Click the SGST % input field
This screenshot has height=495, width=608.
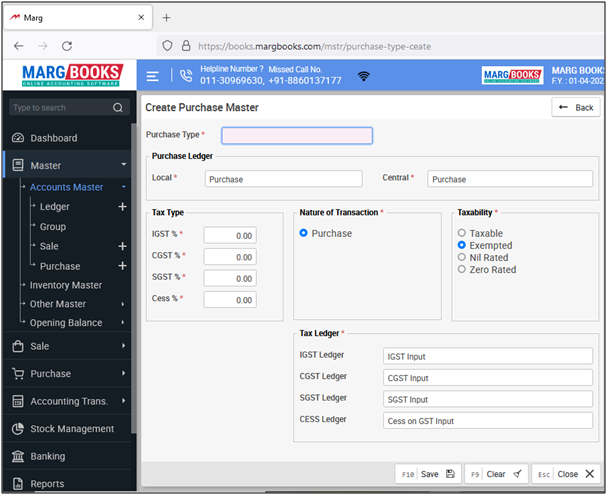(x=230, y=278)
